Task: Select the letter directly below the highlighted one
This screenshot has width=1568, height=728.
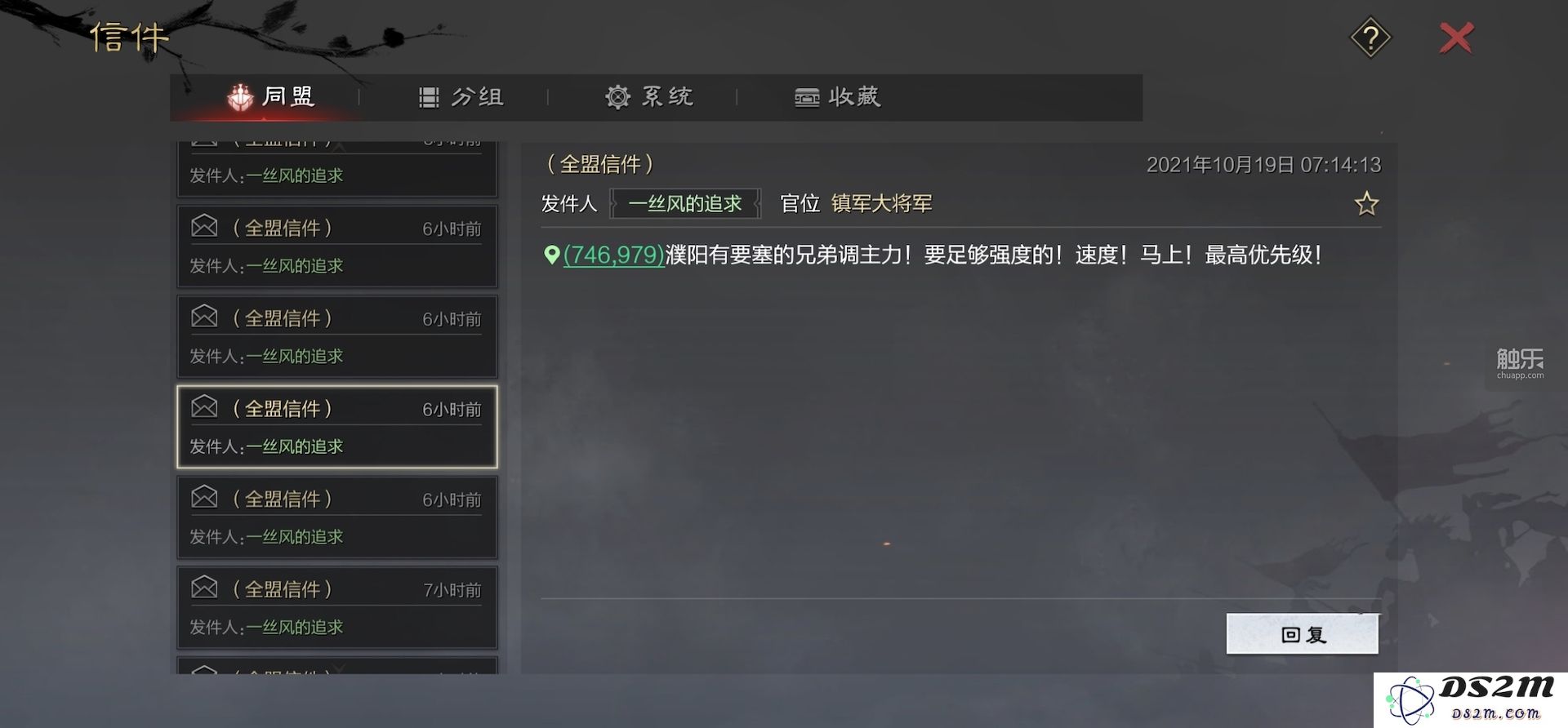Action: pos(337,517)
